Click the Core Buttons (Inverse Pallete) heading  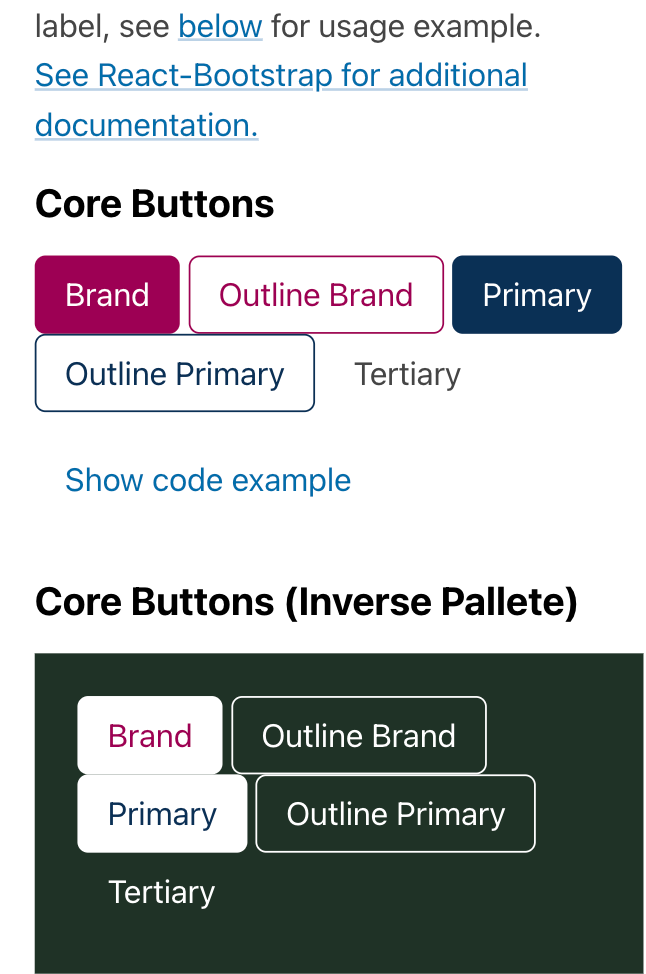[x=306, y=601]
